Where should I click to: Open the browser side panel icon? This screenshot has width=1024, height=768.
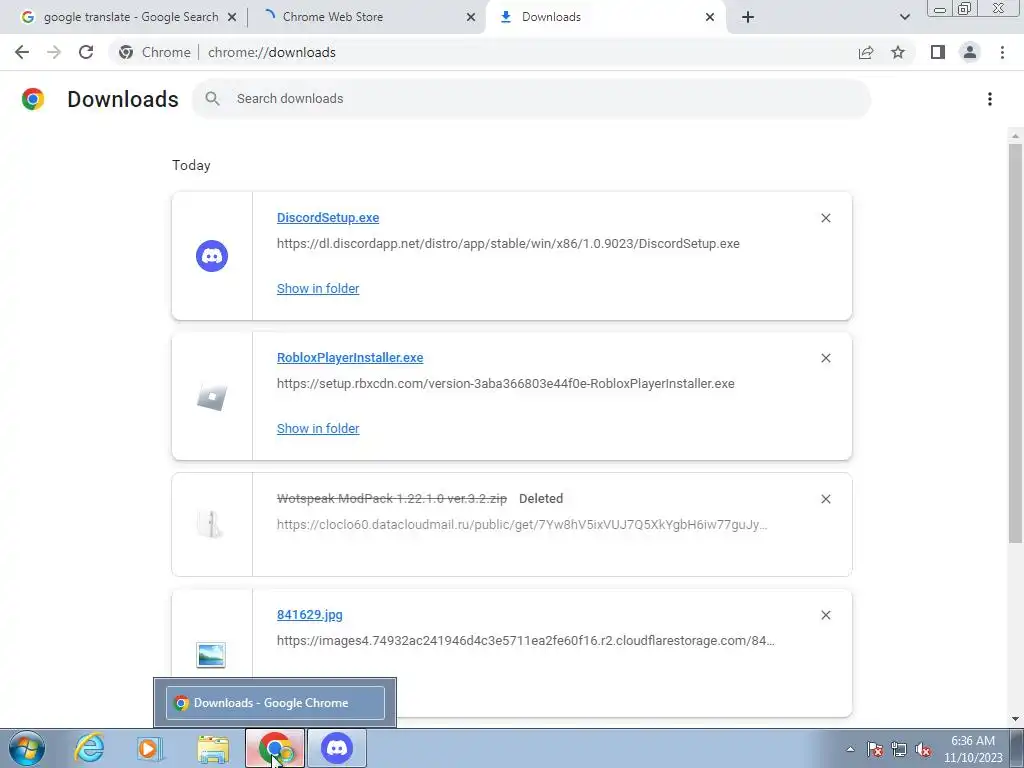point(938,52)
